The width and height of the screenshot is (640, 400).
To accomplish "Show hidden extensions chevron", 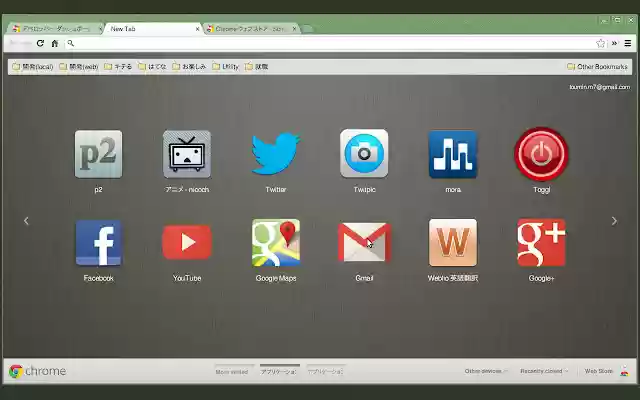I will pos(614,43).
